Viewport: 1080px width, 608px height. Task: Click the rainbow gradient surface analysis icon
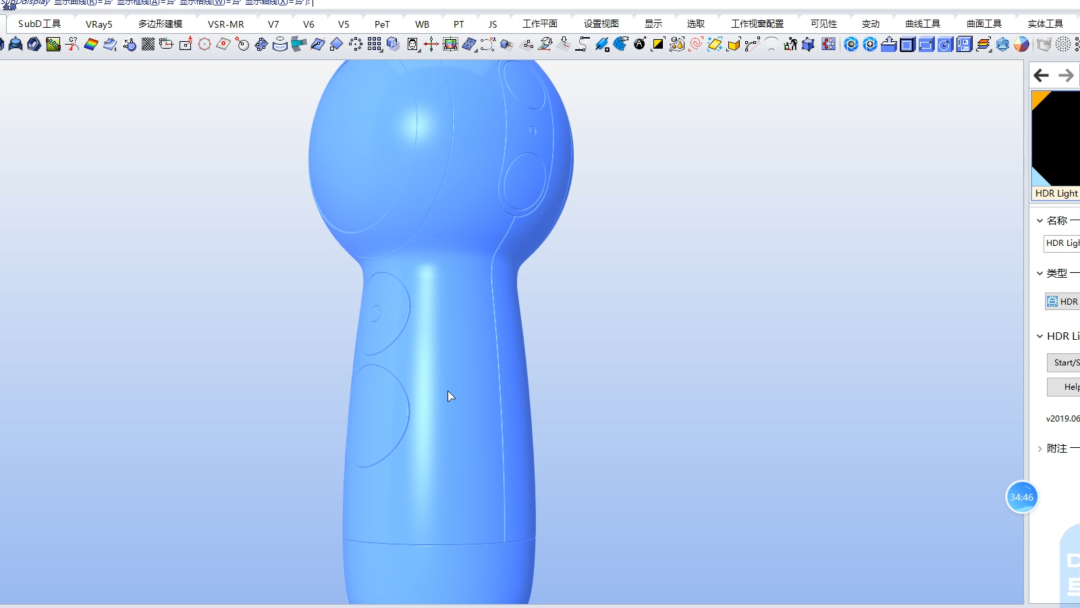pos(91,45)
